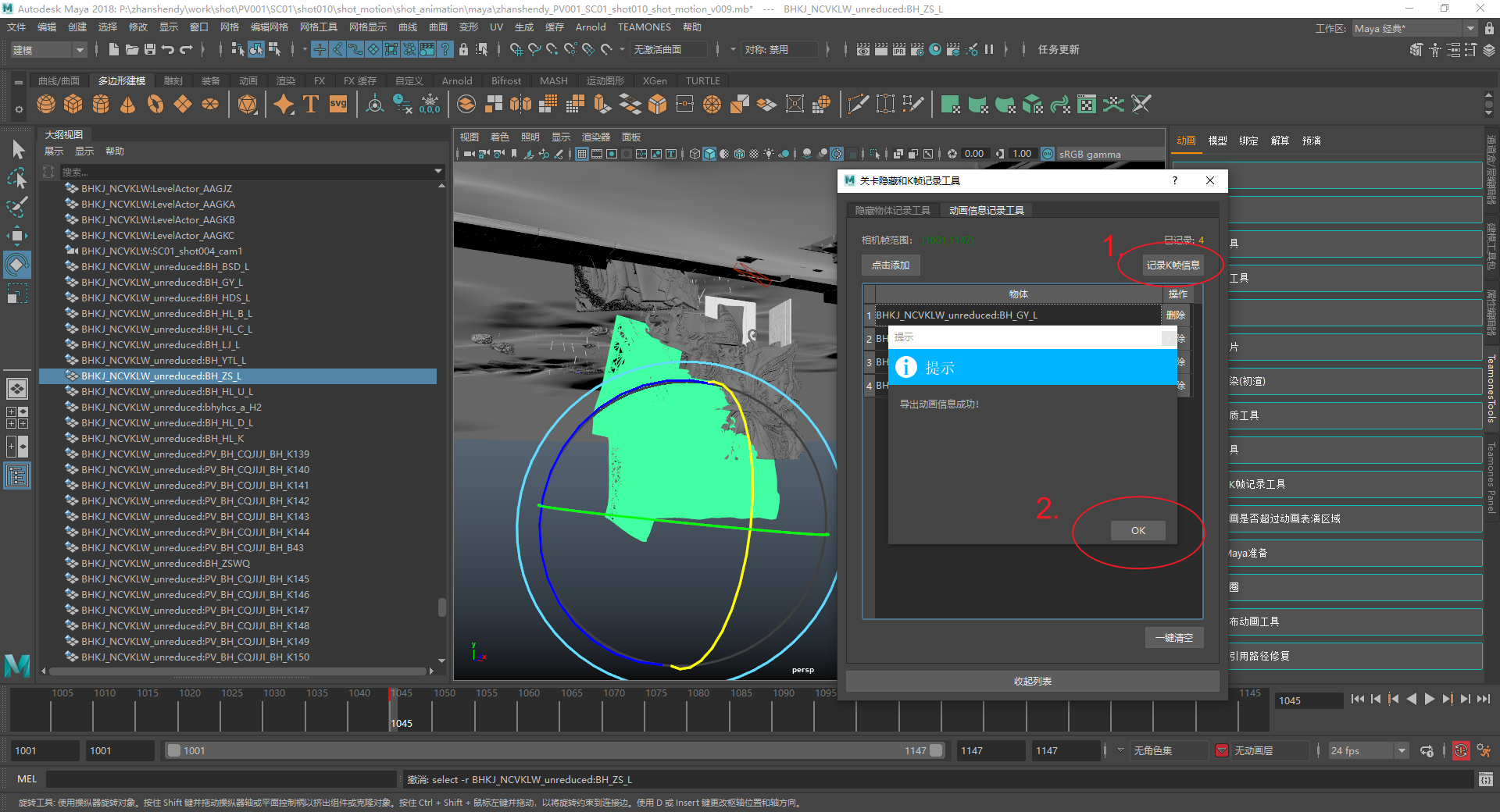
Task: Select the Rotate tool in the toolbox
Action: tap(17, 265)
